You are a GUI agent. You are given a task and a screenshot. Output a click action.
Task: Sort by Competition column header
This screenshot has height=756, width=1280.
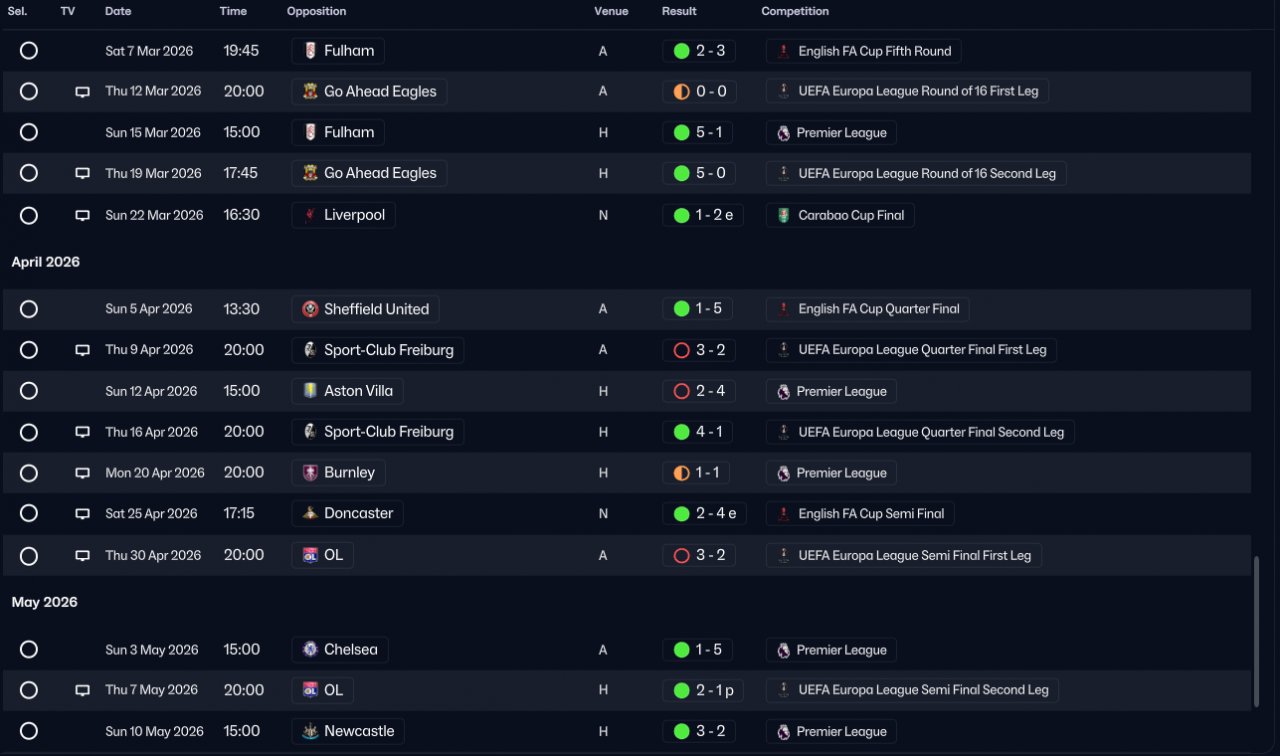click(x=795, y=11)
